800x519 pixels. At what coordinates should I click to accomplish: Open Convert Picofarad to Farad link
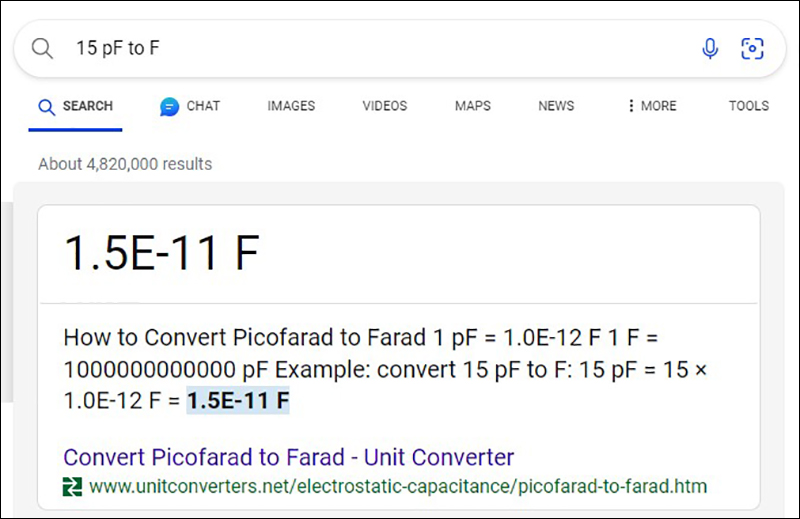pyautogui.click(x=288, y=458)
